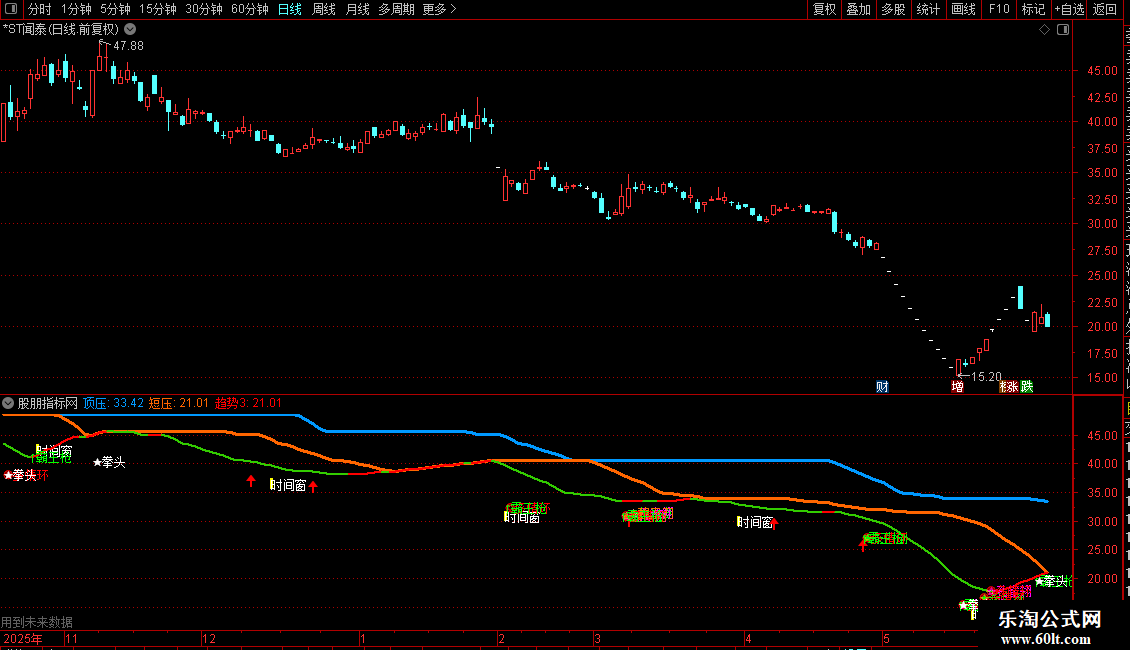Expand the 更多 periods menu
The width and height of the screenshot is (1130, 650).
pos(439,9)
